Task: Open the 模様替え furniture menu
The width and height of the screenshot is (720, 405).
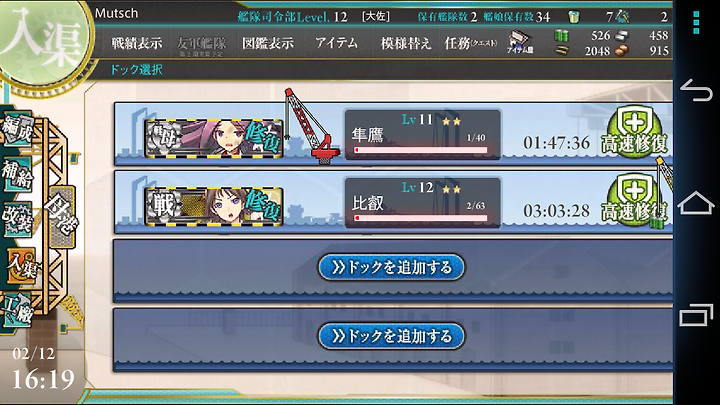Action: 405,43
